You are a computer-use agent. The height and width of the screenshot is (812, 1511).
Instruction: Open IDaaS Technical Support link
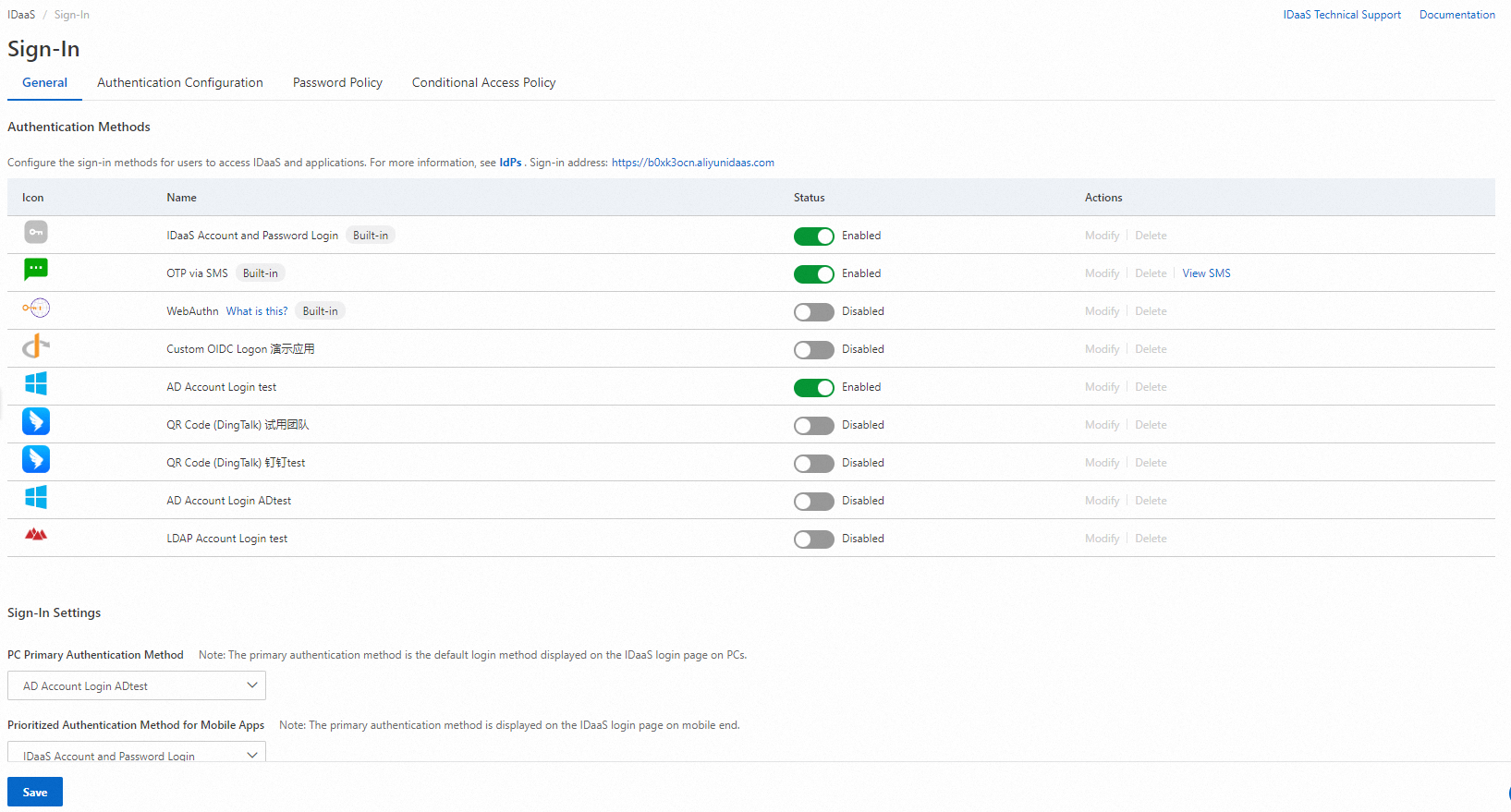click(x=1342, y=15)
